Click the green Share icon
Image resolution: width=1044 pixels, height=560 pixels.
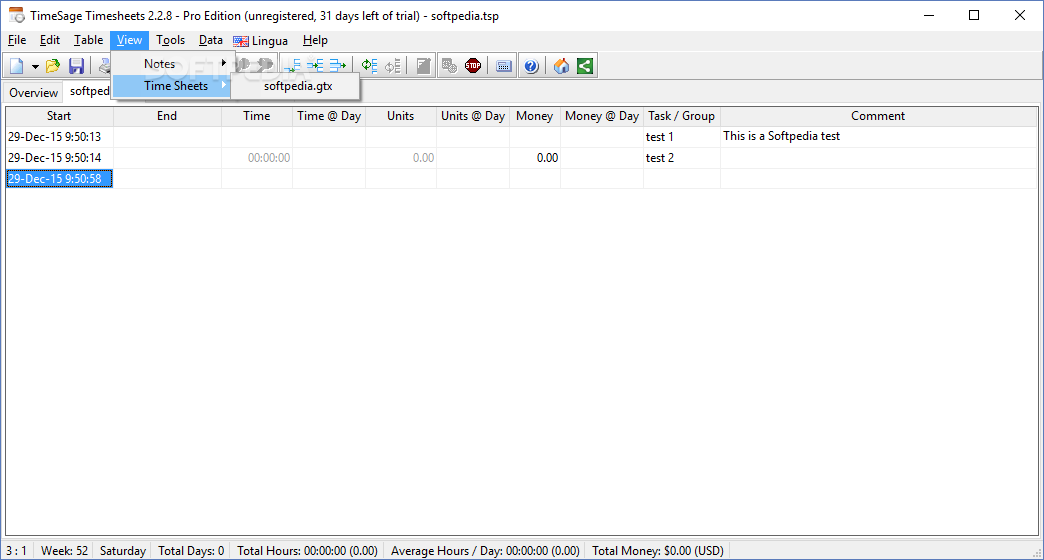point(585,66)
